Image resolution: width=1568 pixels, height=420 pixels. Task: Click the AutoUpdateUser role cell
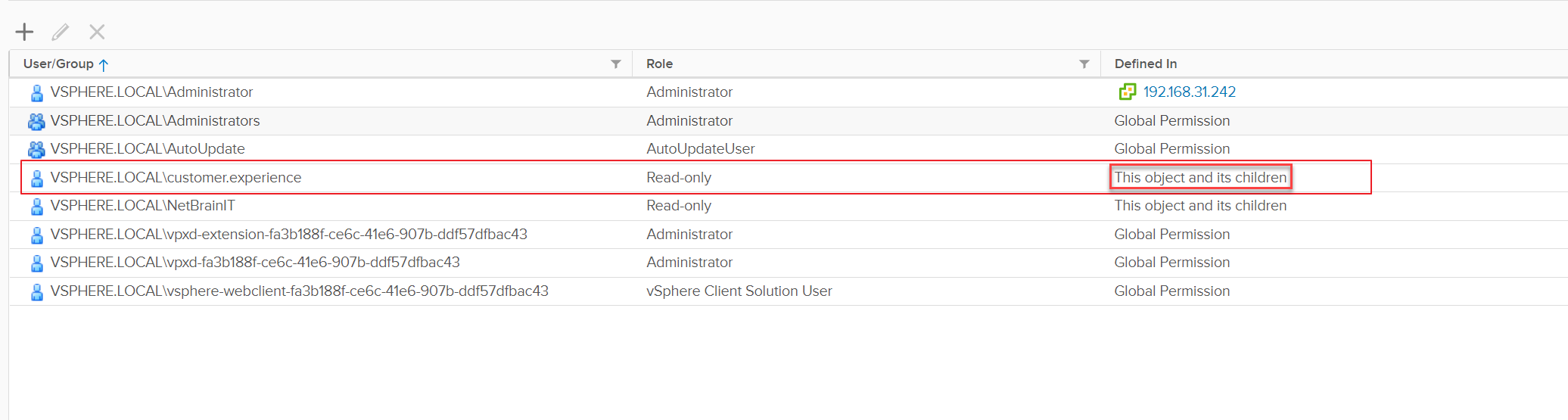point(700,149)
